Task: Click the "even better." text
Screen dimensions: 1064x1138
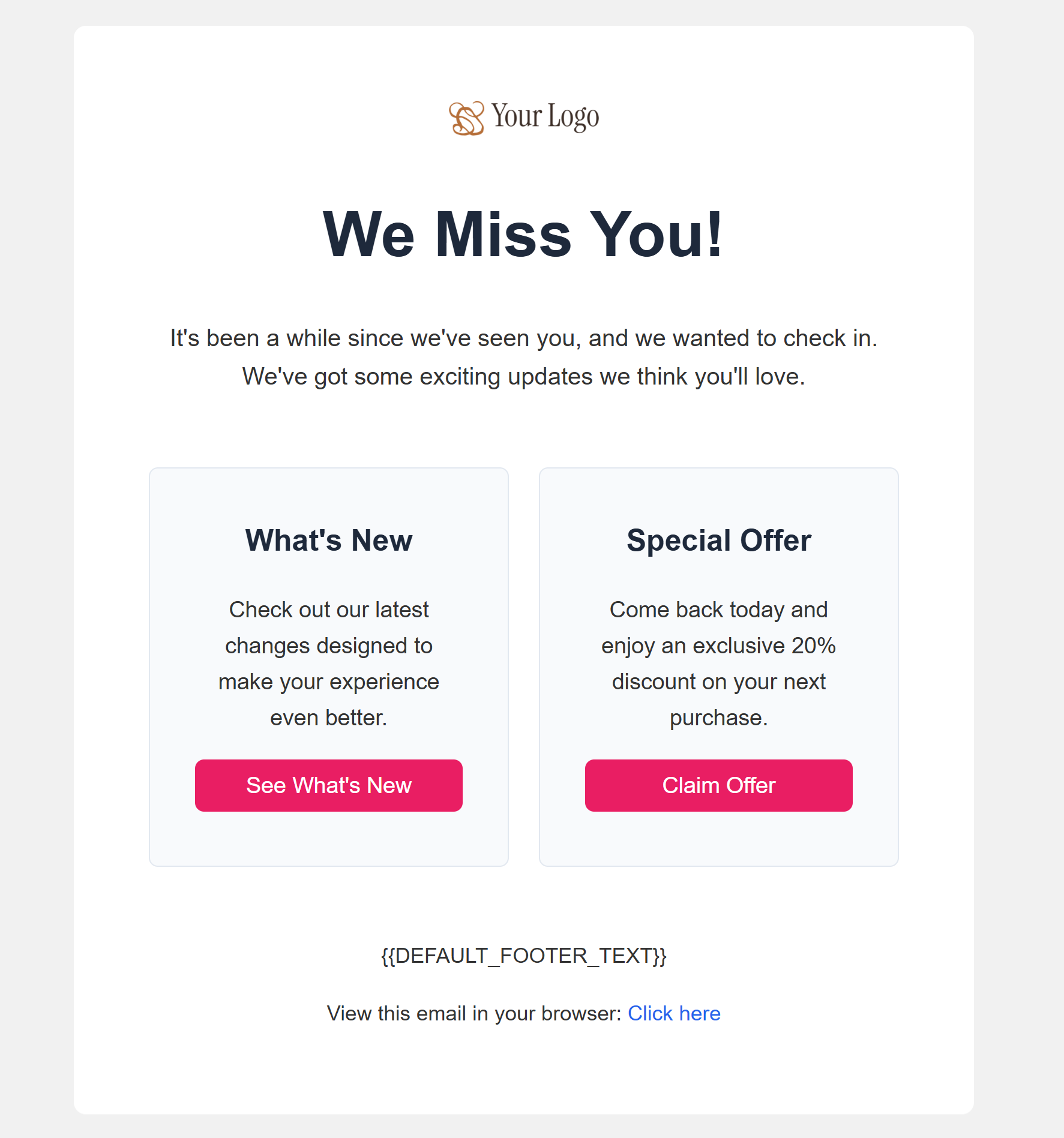Action: coord(329,717)
